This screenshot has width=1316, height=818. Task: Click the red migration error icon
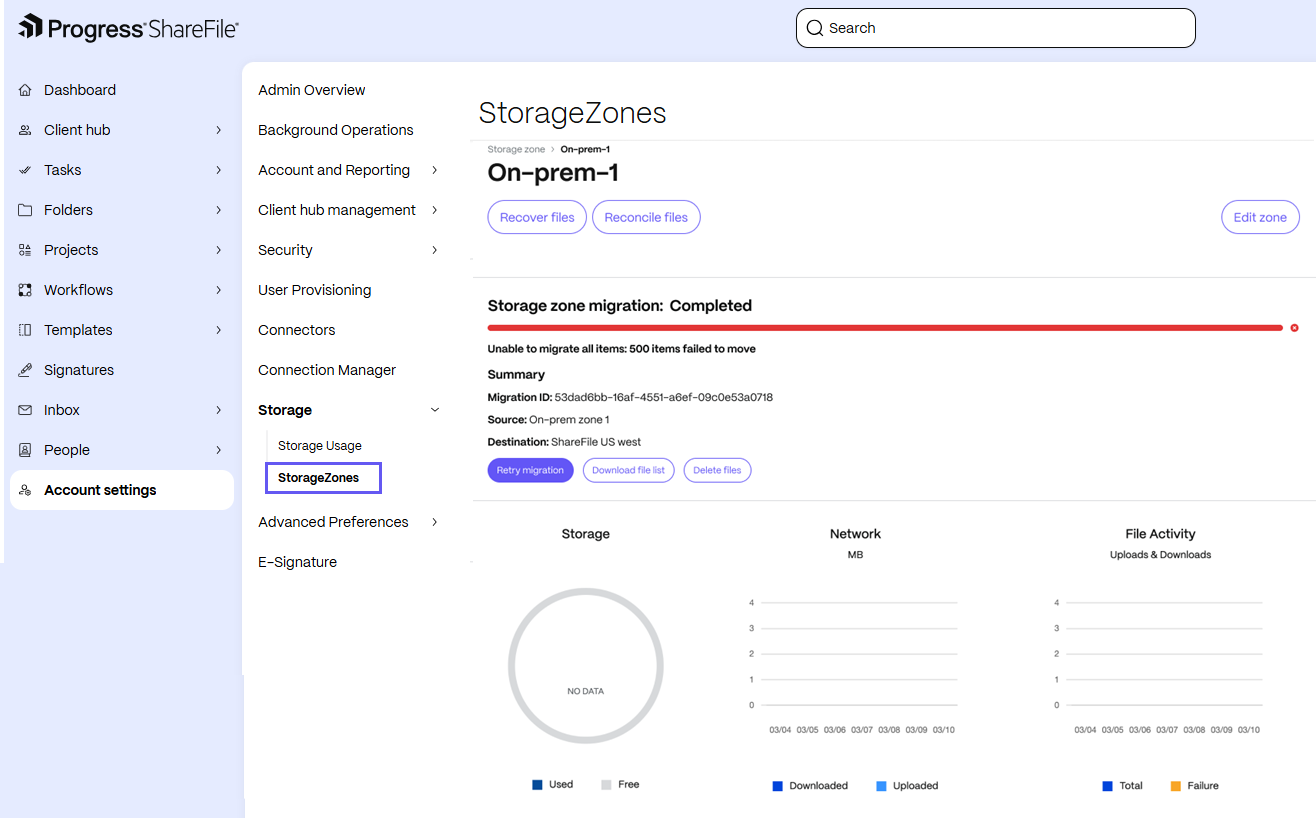click(1295, 328)
